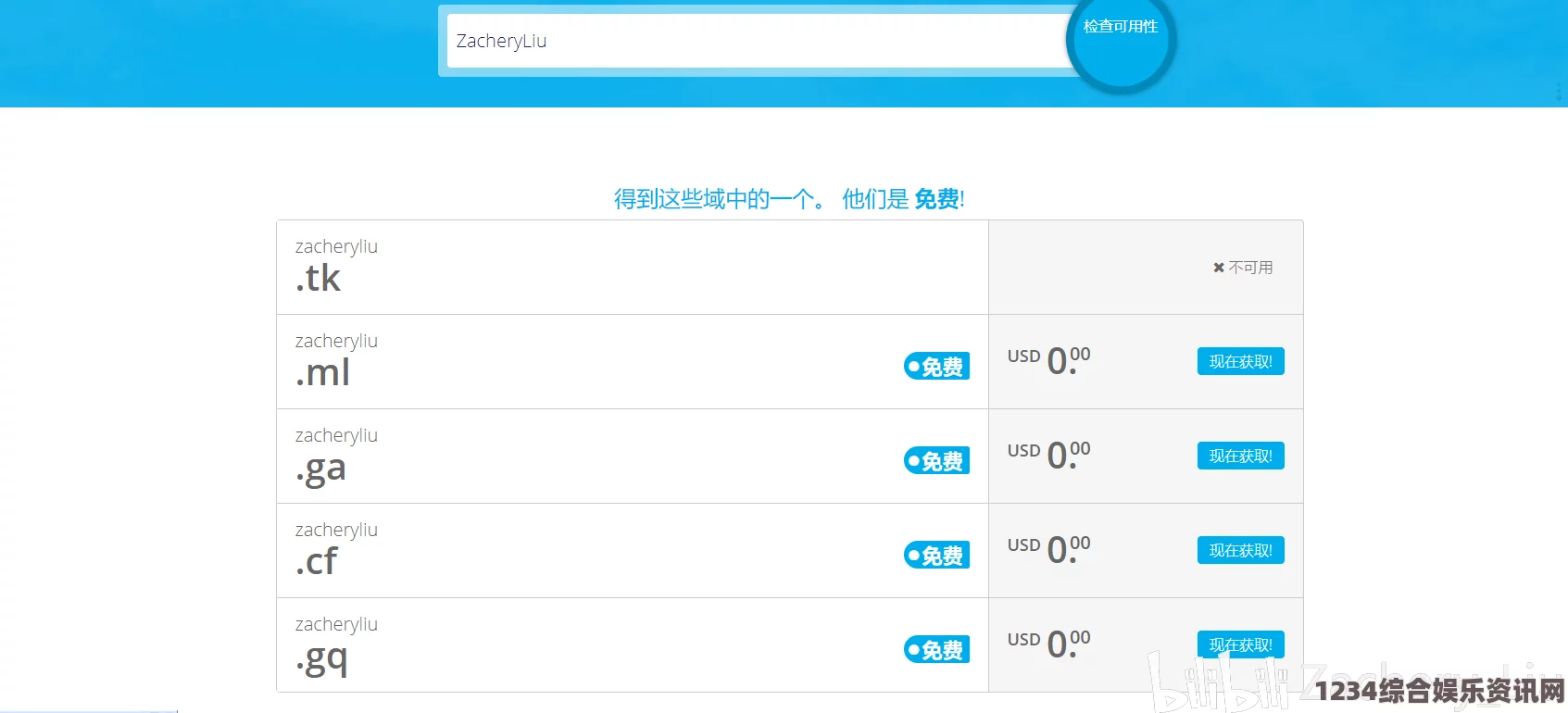The image size is (1568, 713).
Task: Click the 不可用 unavailable X icon for .tk
Action: (x=1219, y=268)
